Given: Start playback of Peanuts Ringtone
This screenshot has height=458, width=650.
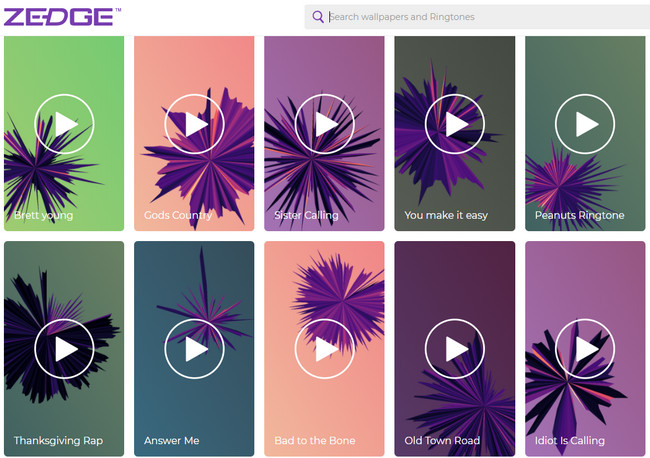Looking at the screenshot, I should (584, 124).
